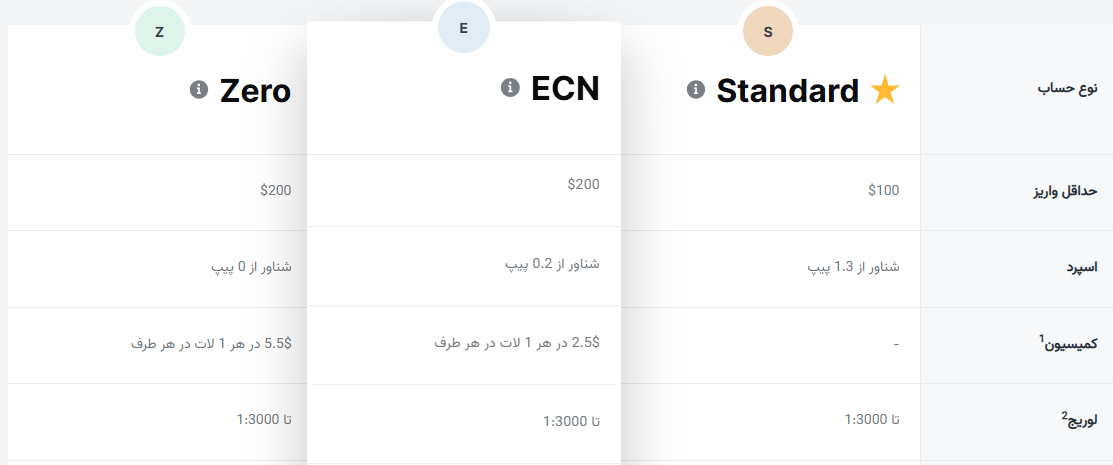
Task: Click ECN spread value of 0.2 pip
Action: (x=552, y=264)
